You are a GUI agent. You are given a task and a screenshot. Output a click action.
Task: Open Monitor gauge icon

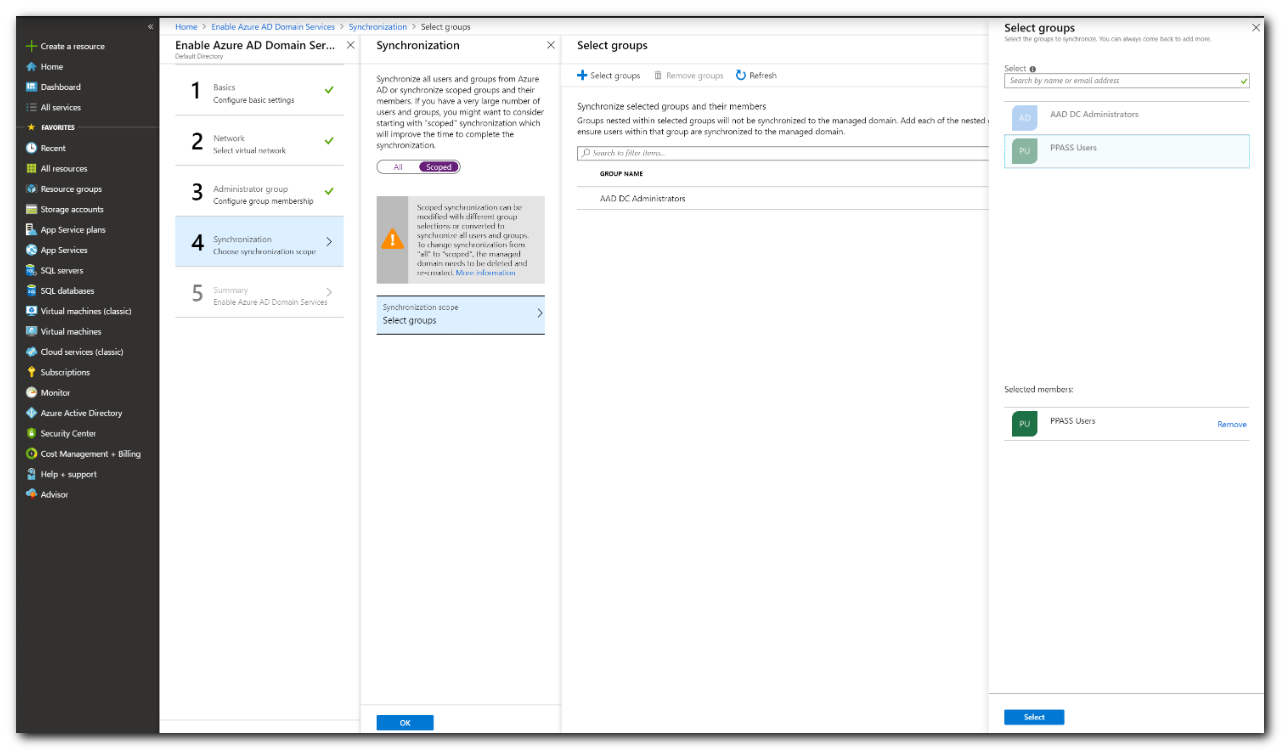(31, 392)
